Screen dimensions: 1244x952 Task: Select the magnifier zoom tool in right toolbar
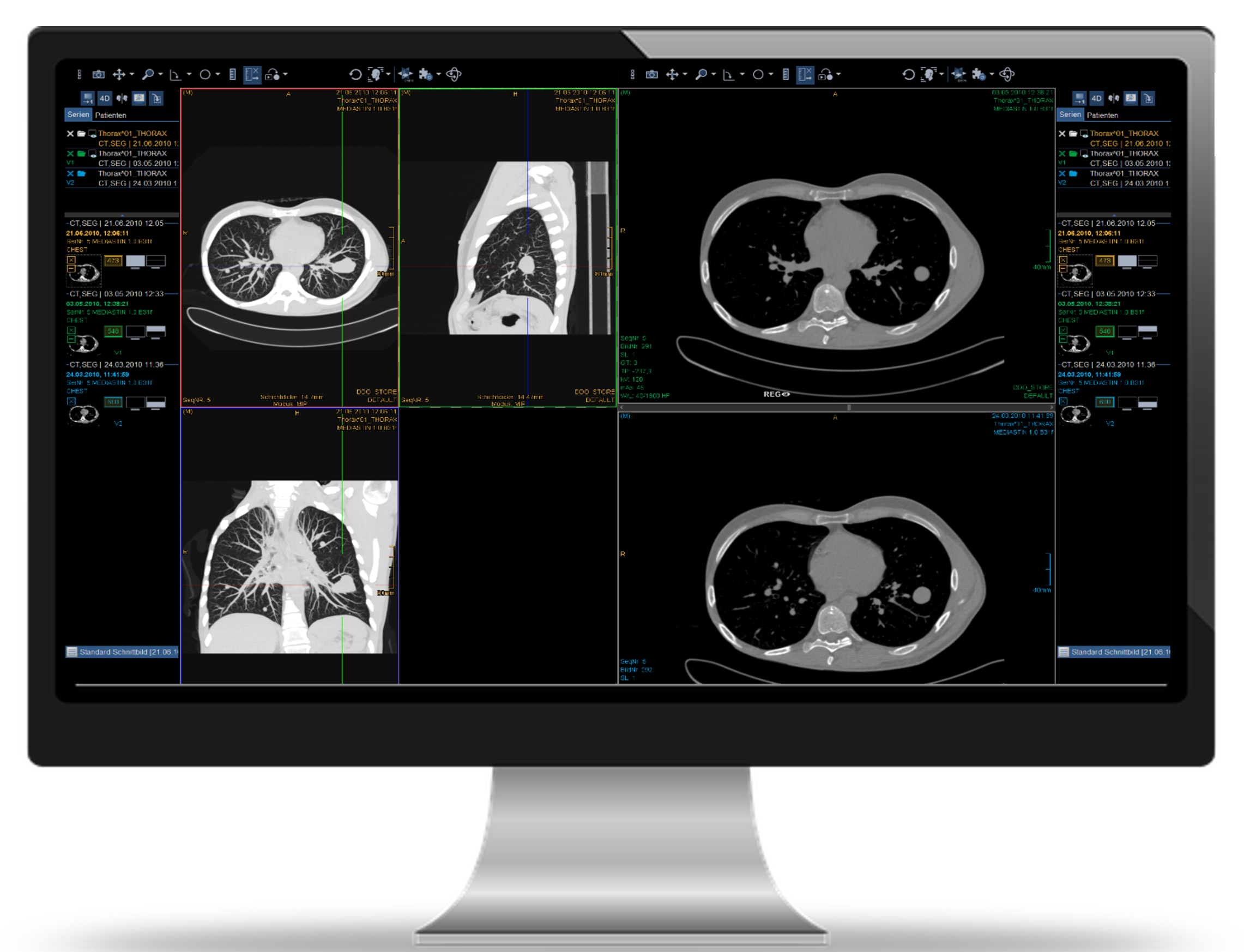pyautogui.click(x=700, y=74)
